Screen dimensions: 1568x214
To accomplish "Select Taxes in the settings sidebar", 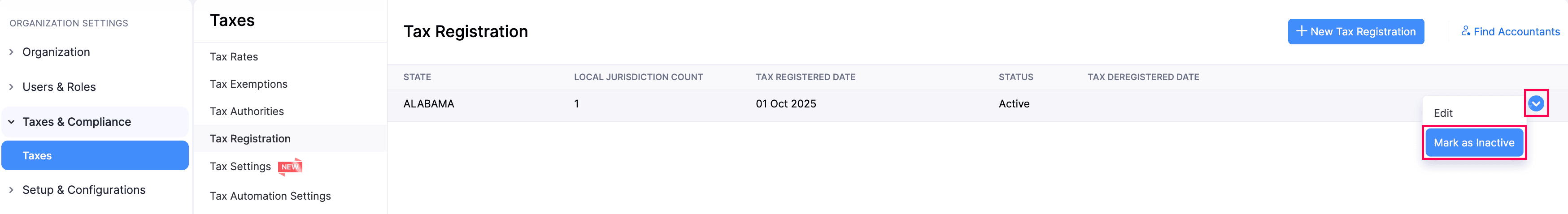I will point(37,156).
